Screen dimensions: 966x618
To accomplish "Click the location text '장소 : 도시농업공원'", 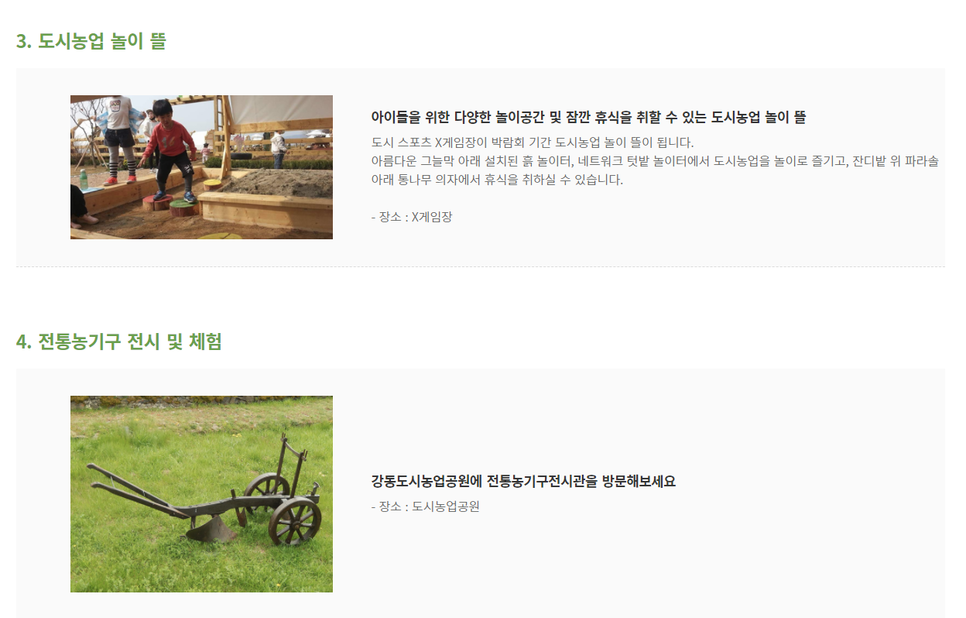I will click(429, 506).
